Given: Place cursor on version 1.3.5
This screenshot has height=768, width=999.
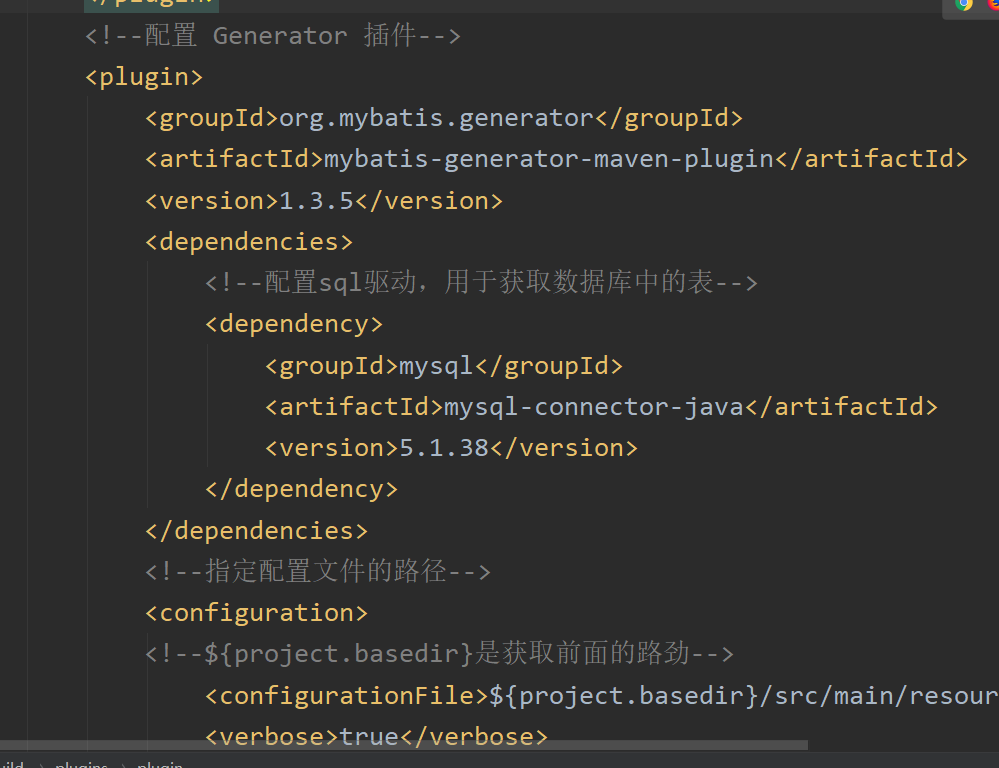Looking at the screenshot, I should [x=316, y=200].
